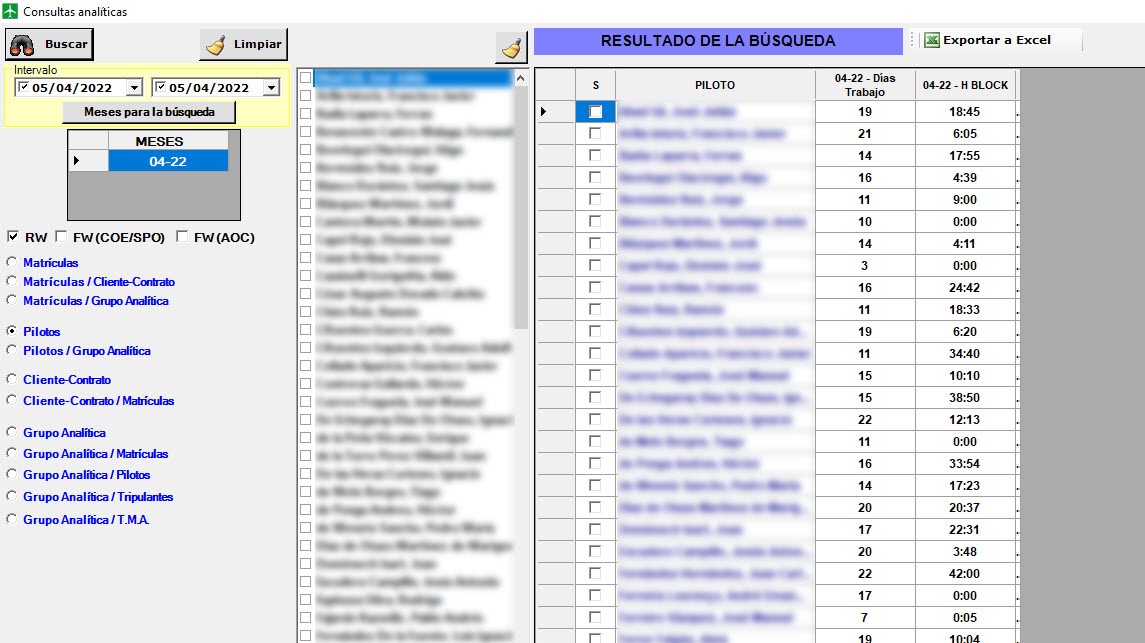
Task: Uncheck the RW checkbox
Action: [x=13, y=237]
